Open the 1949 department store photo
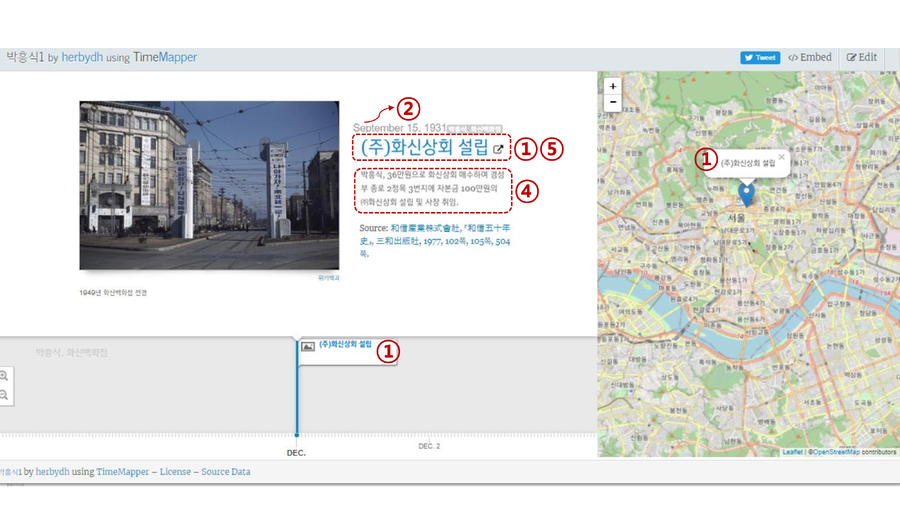The image size is (900, 506). 209,185
